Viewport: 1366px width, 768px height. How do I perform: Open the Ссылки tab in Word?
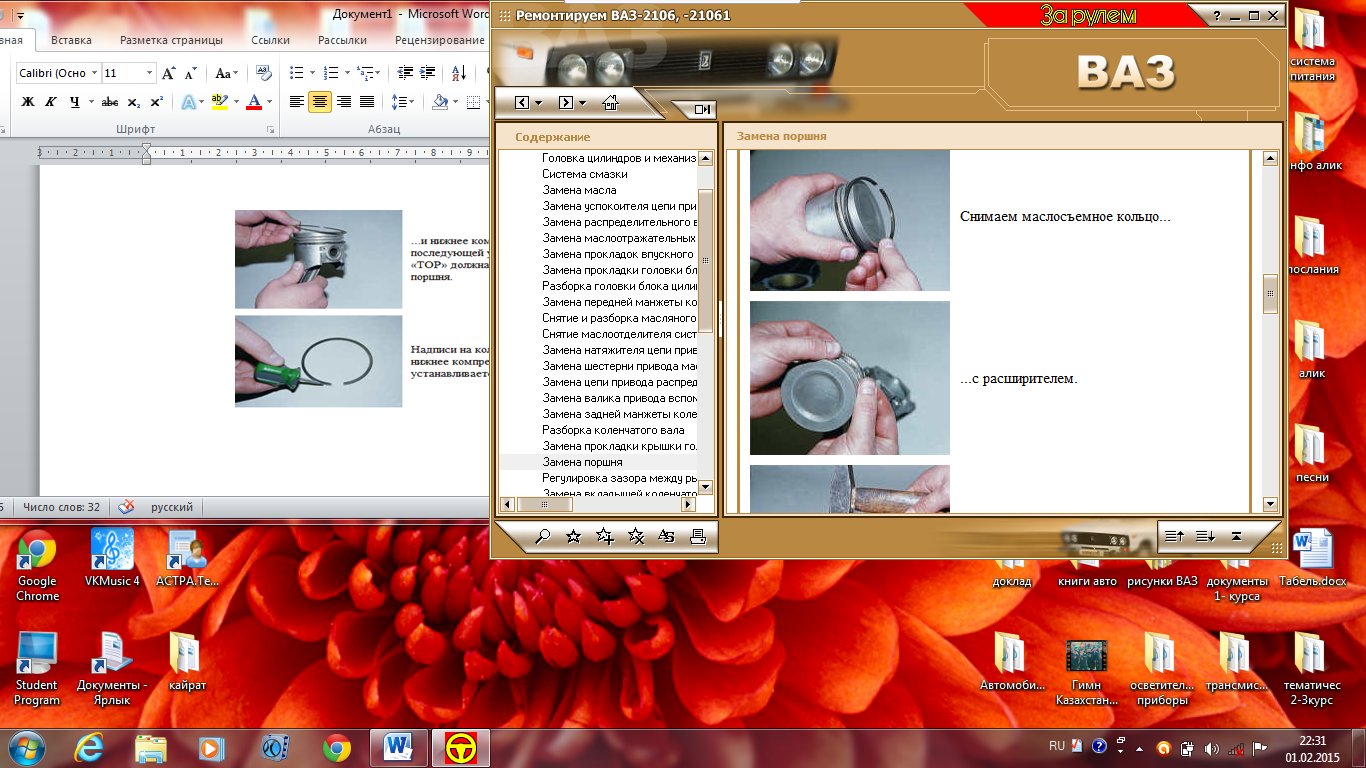coord(270,40)
